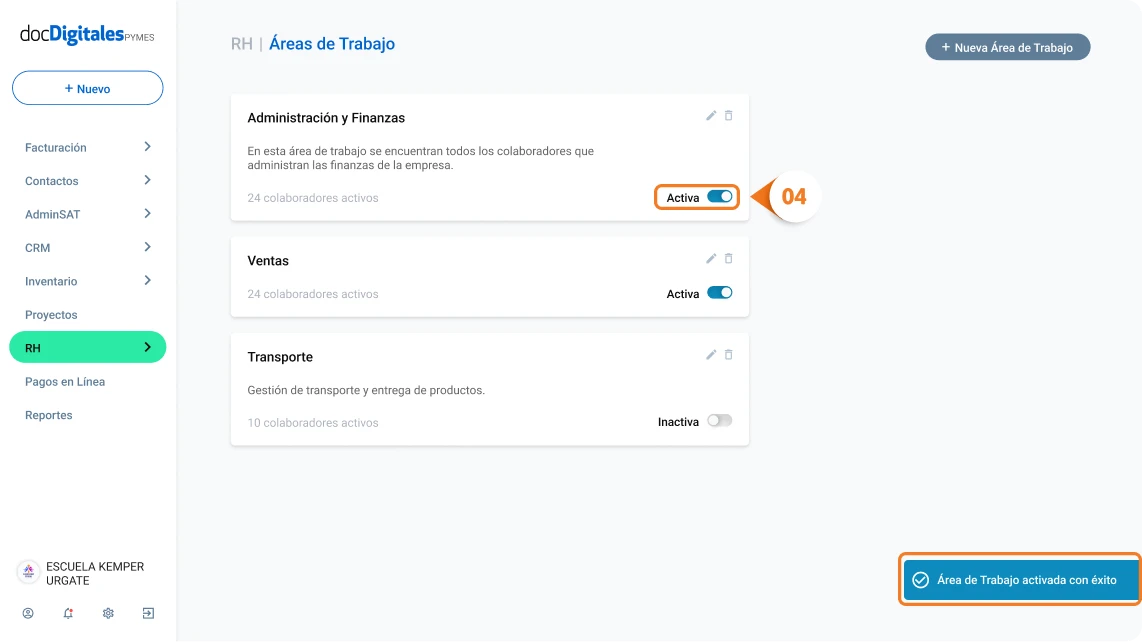Toggle off the Administración y Finanzas Activa switch
The image size is (1142, 642).
coord(720,197)
